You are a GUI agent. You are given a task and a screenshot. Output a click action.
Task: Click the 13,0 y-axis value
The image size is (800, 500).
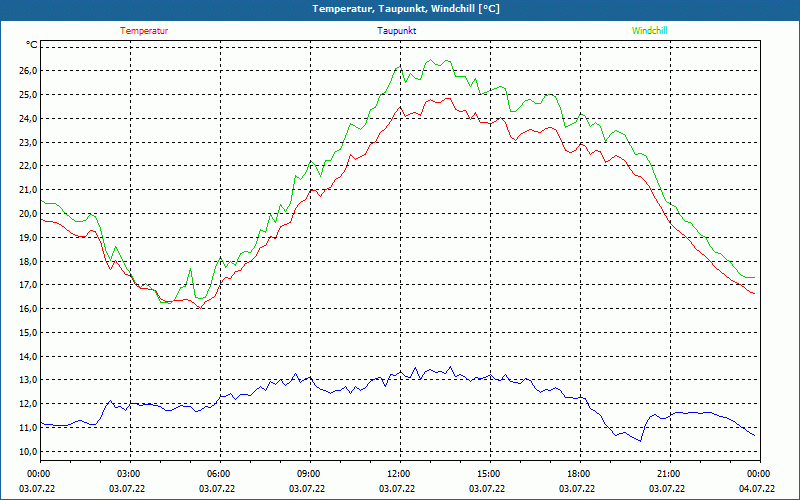click(29, 380)
